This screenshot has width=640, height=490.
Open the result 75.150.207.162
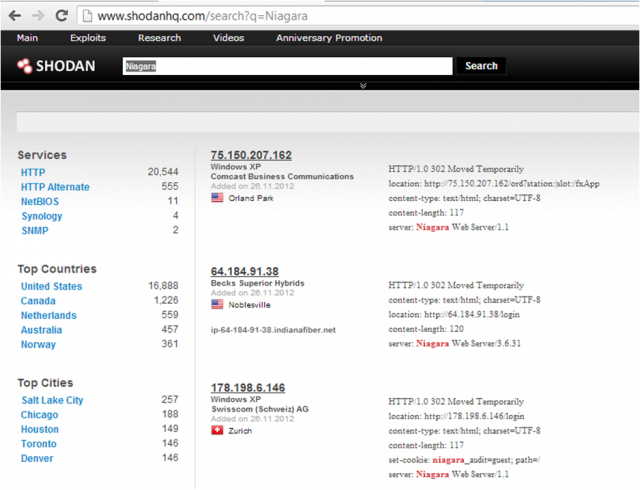[251, 155]
